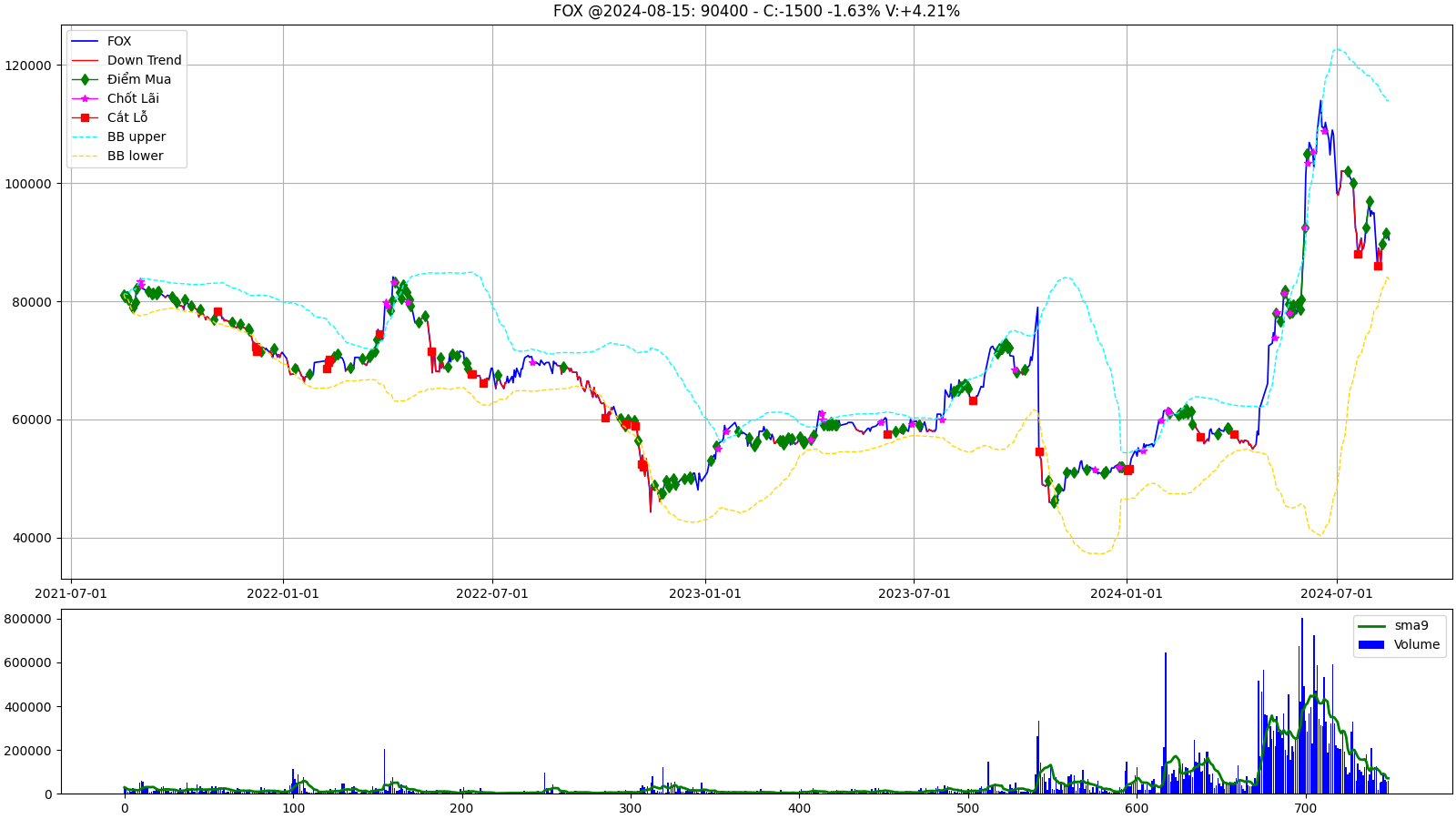This screenshot has width=1456, height=819.
Task: Click the 2024-07-01 date axis label
Action: [x=1337, y=593]
